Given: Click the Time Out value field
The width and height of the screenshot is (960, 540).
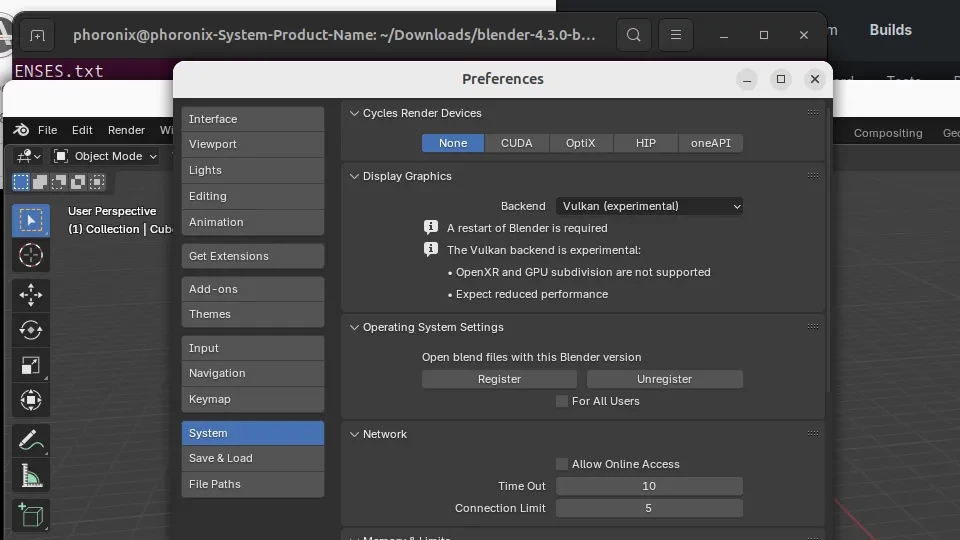Looking at the screenshot, I should click(x=649, y=486).
